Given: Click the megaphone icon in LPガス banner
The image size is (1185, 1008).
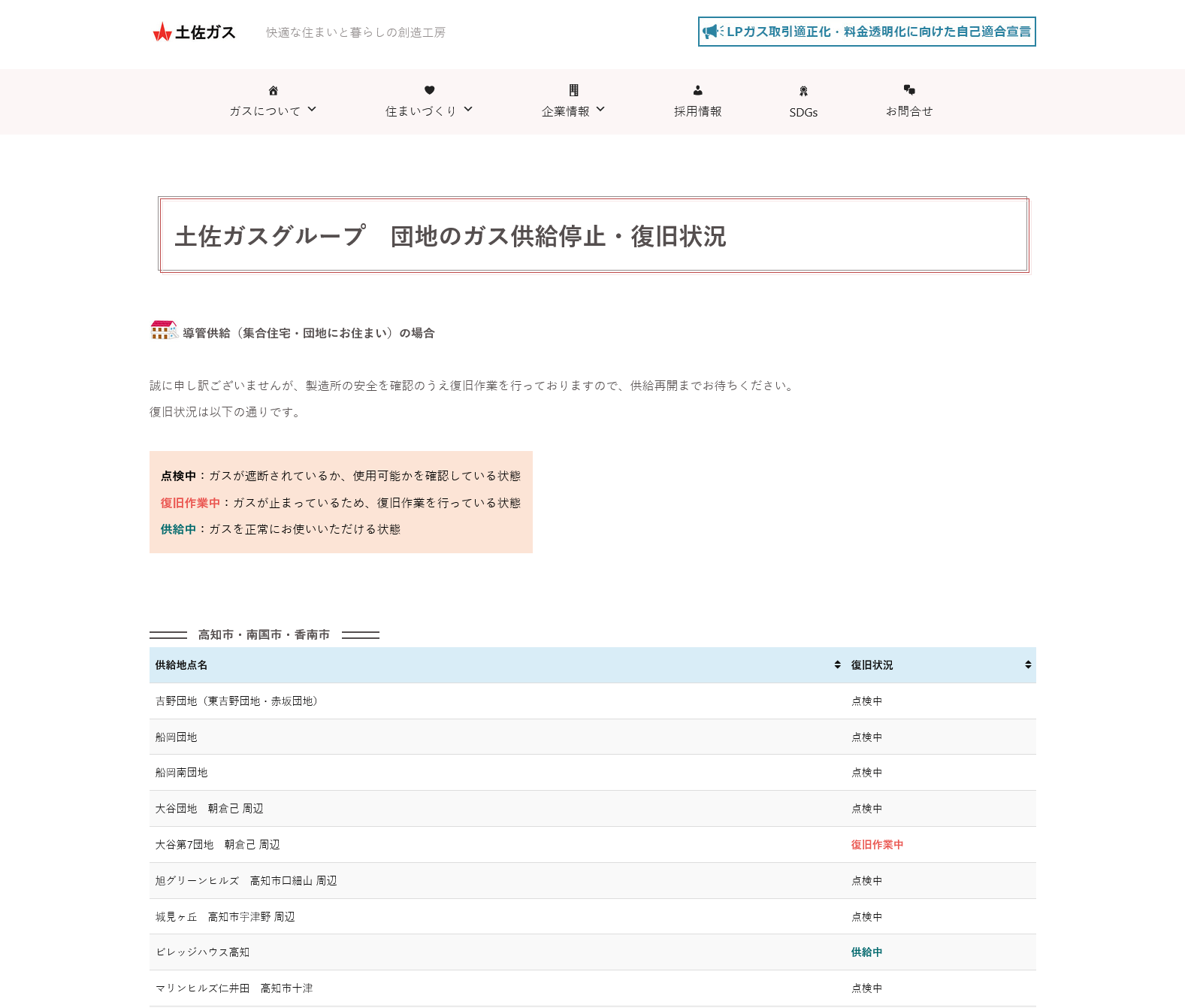Looking at the screenshot, I should (713, 32).
